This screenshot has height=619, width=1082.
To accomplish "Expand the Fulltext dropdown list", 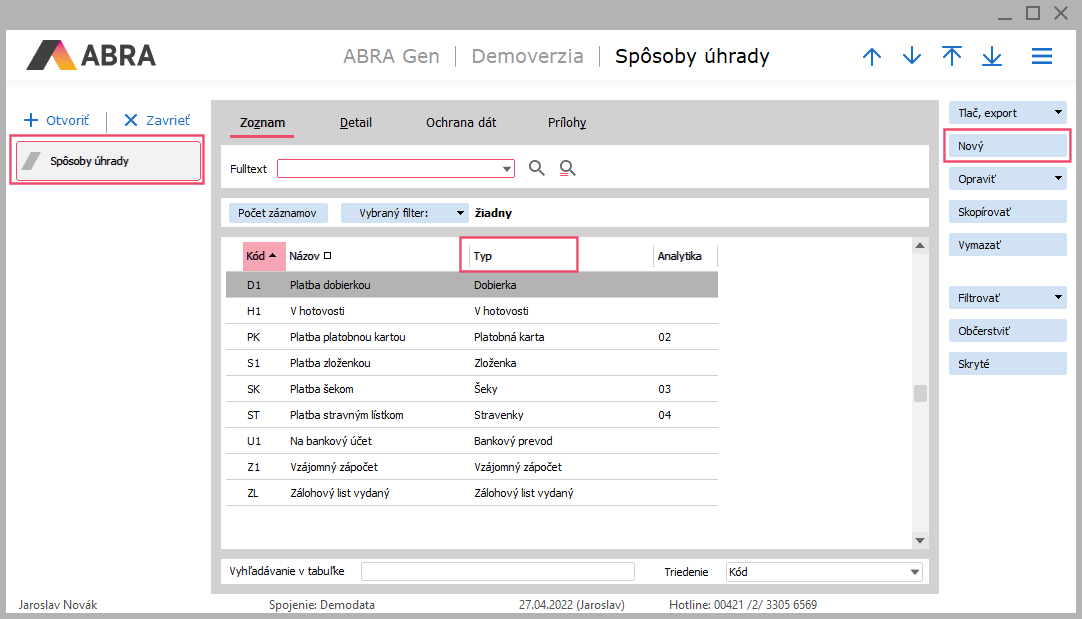I will [x=507, y=169].
